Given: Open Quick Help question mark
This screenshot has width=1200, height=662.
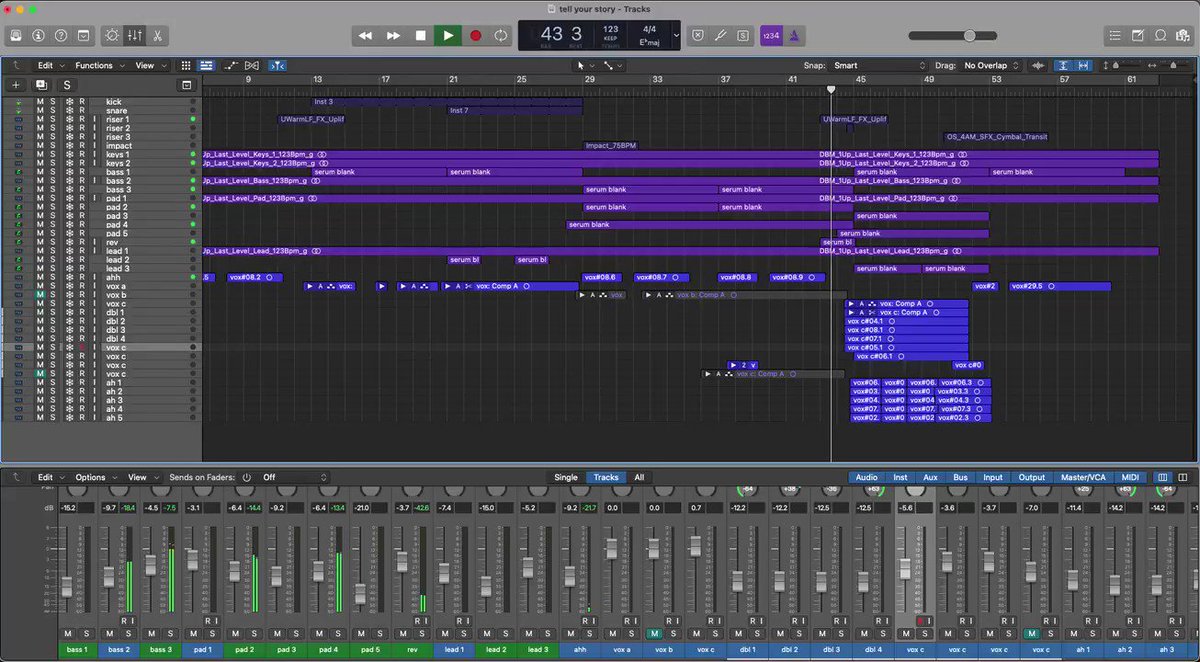Looking at the screenshot, I should click(60, 35).
